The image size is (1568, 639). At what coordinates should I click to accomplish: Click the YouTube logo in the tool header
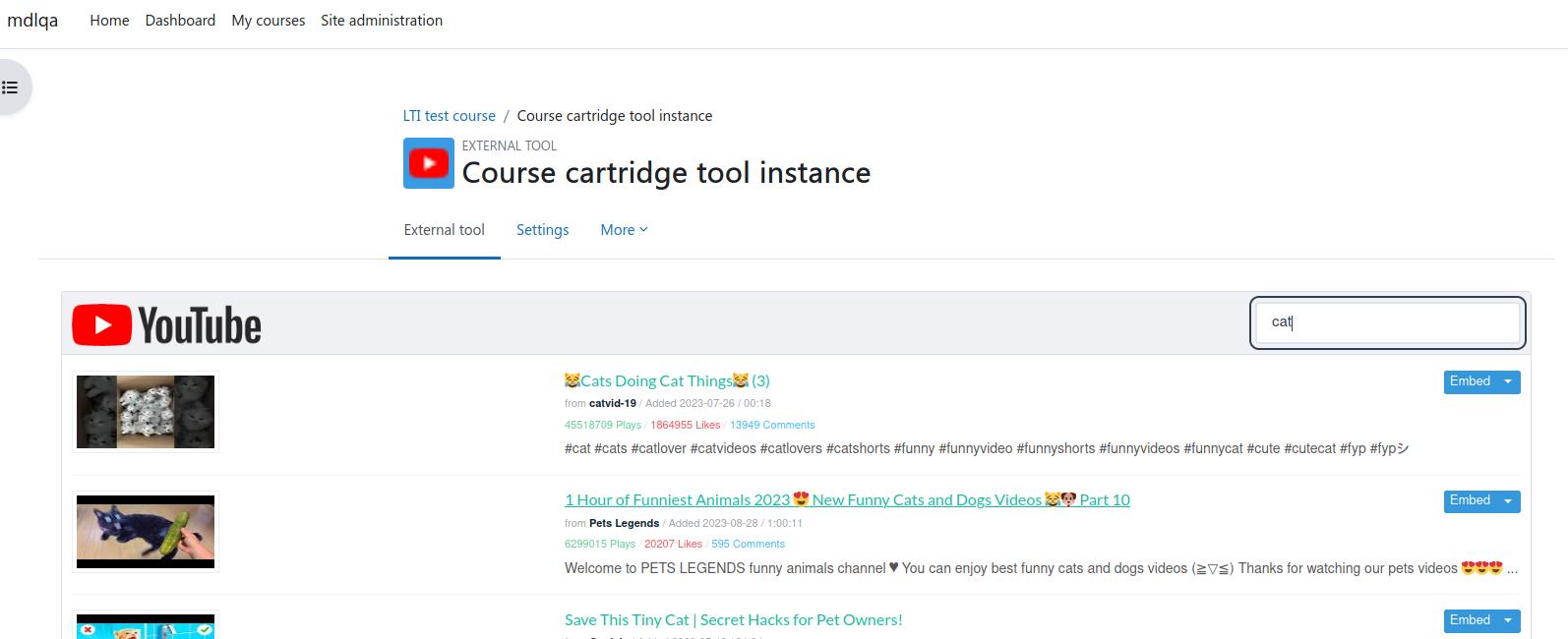coord(166,325)
